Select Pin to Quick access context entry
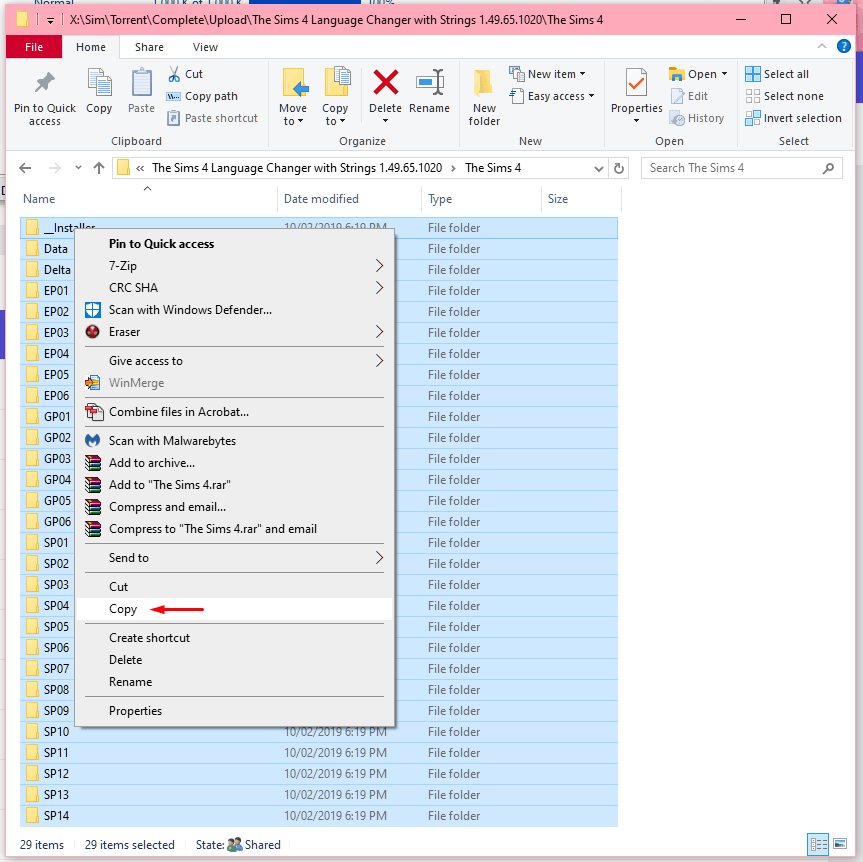Viewport: 863px width, 862px height. 234,244
